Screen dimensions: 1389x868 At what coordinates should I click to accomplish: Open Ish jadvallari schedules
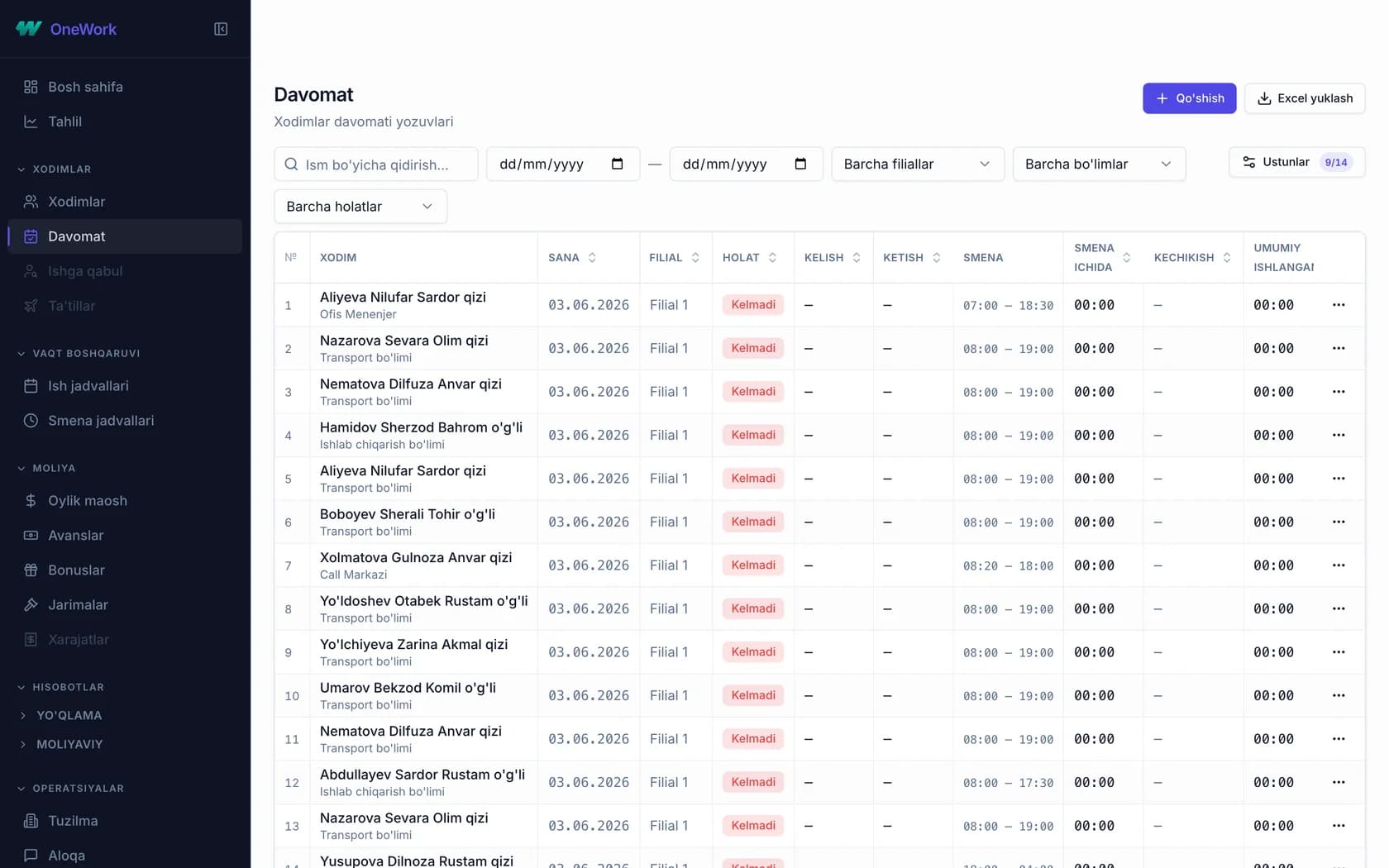pyautogui.click(x=125, y=386)
